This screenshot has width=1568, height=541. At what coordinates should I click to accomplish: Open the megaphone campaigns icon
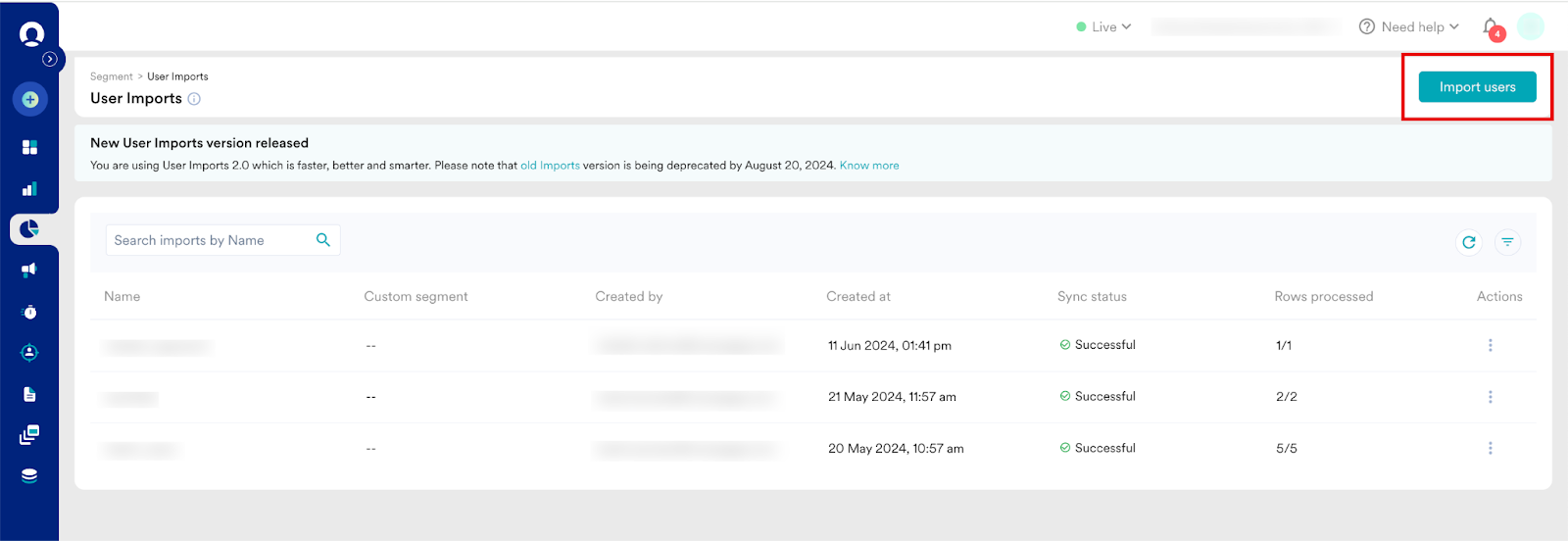tap(29, 270)
